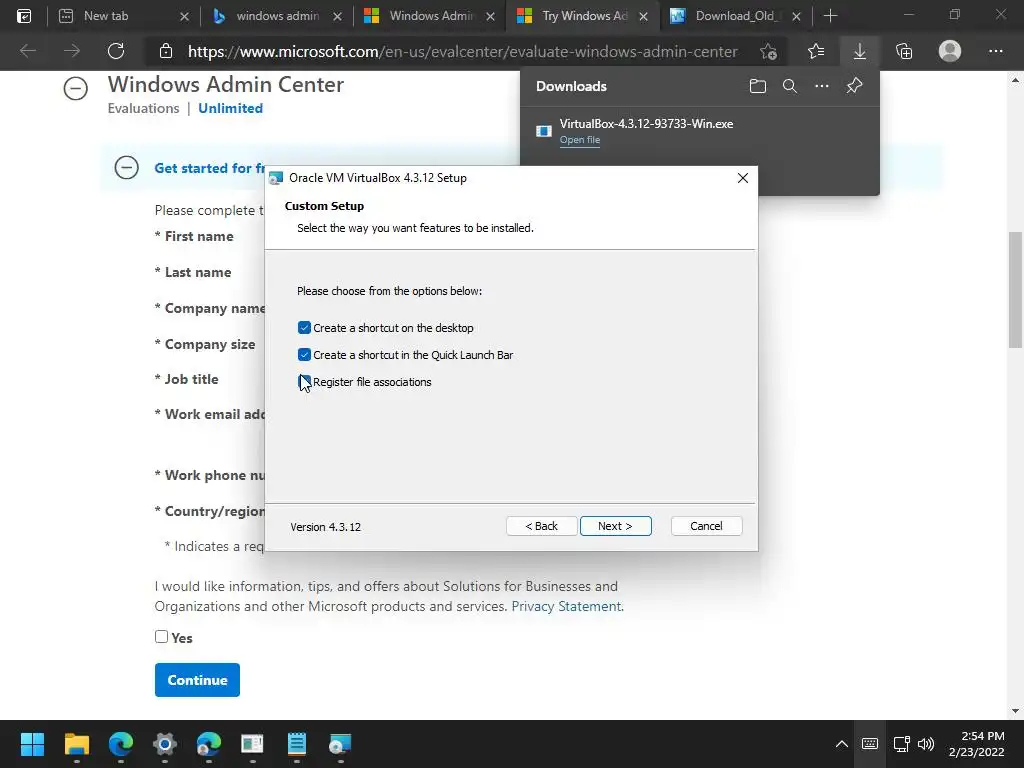1024x768 pixels.
Task: Switch to the Windows Admin tab
Action: pos(430,16)
